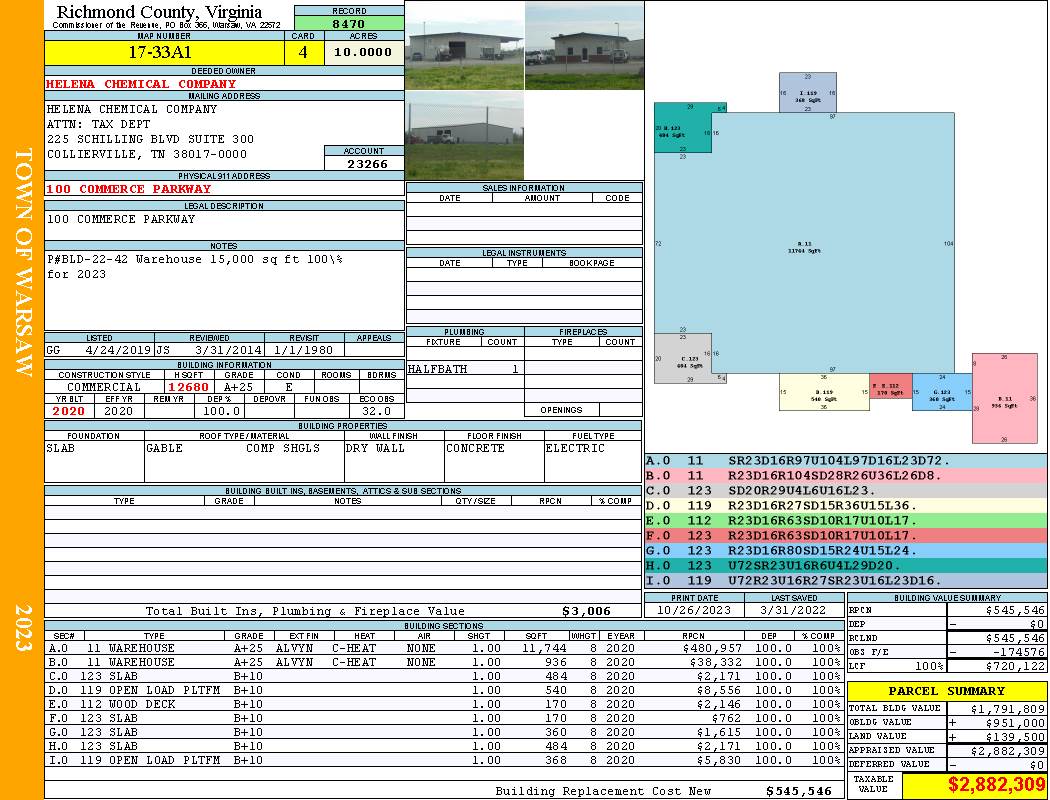Select the HALFBATH plumbing fixture row
The height and width of the screenshot is (800, 1050).
point(465,369)
